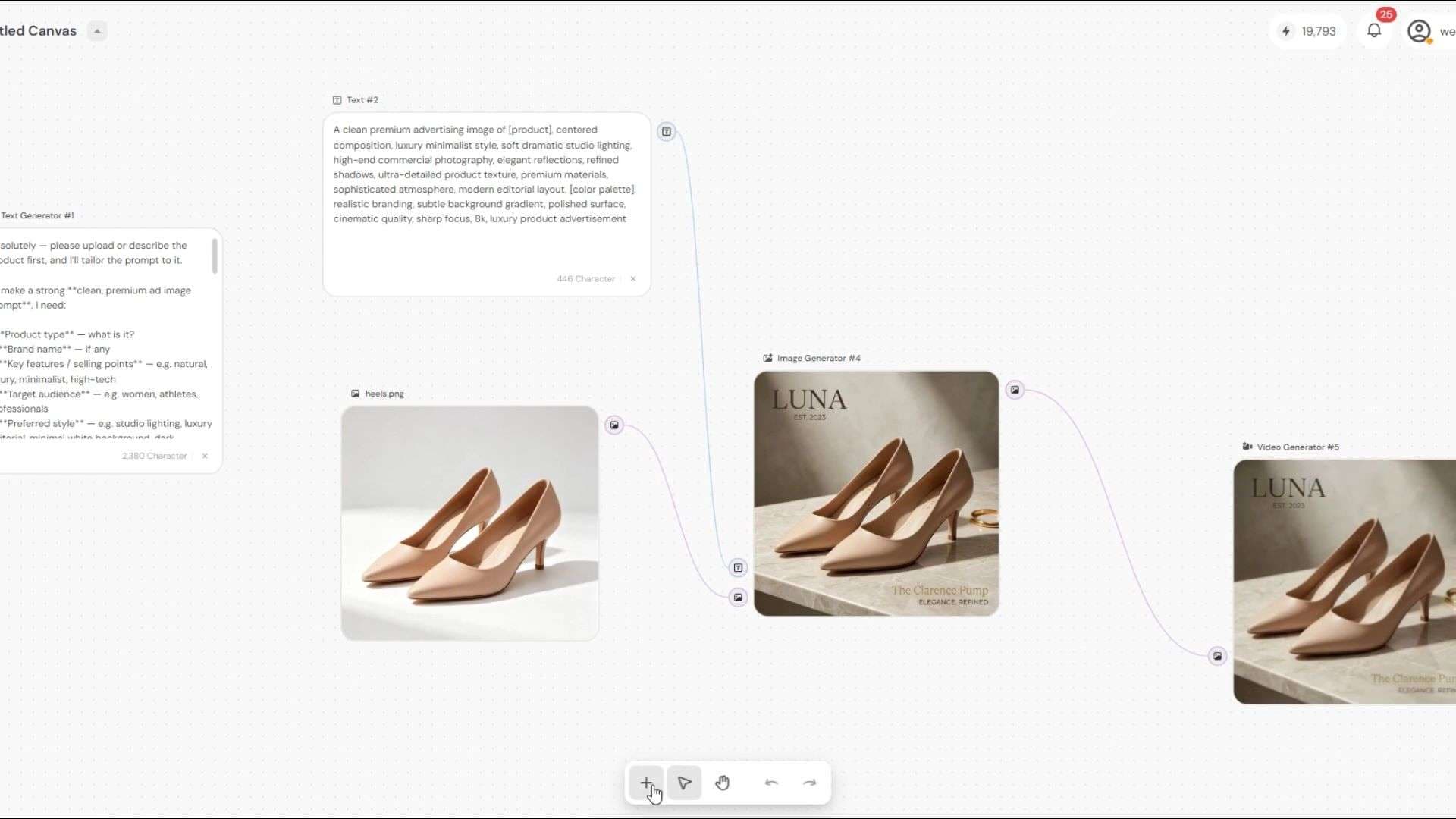Clear the Text #2 node content
Screen dimensions: 1456x819
pos(633,278)
